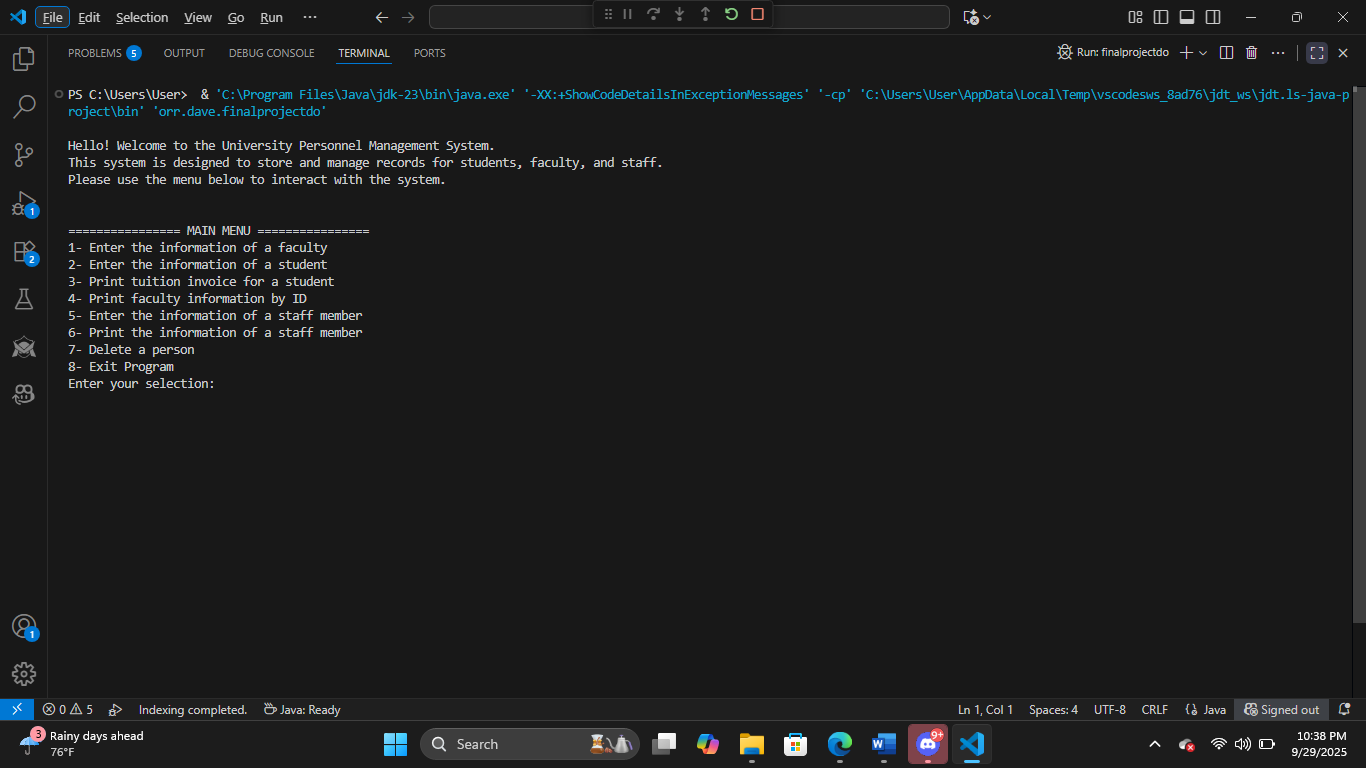Image resolution: width=1366 pixels, height=768 pixels.
Task: Open the Testing flask view
Action: click(24, 298)
